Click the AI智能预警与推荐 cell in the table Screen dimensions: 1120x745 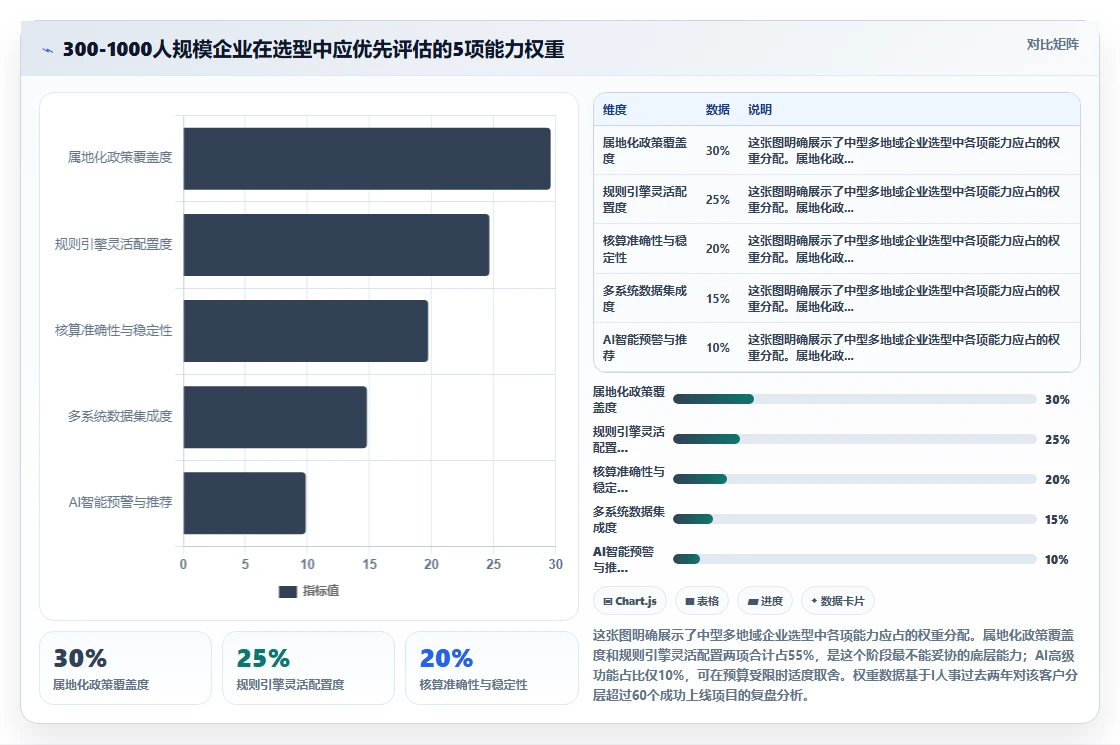(x=645, y=348)
